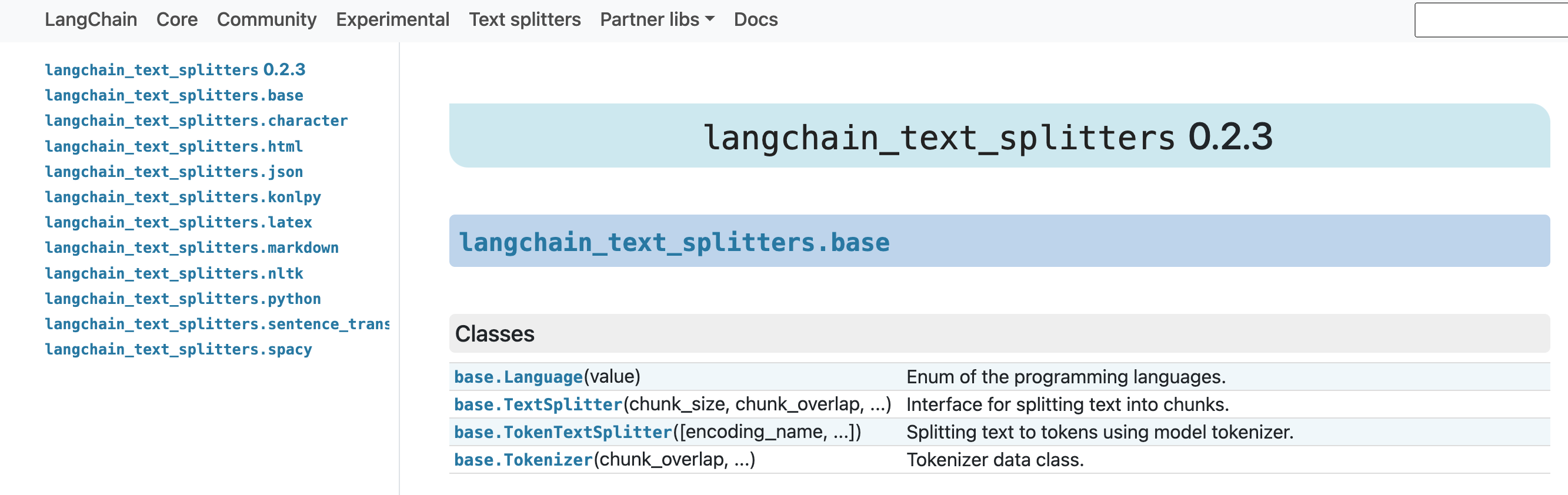Open the LangChain nav link
The image size is (1568, 495).
click(91, 19)
